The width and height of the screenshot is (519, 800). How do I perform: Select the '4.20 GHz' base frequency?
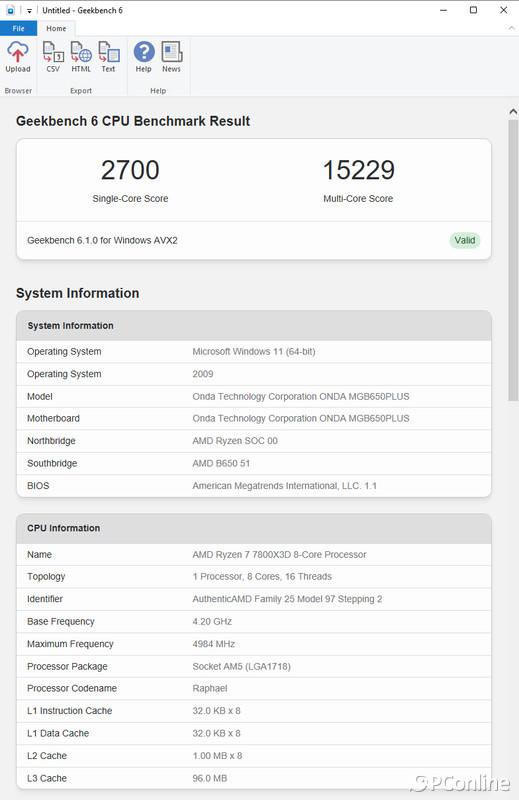point(212,621)
